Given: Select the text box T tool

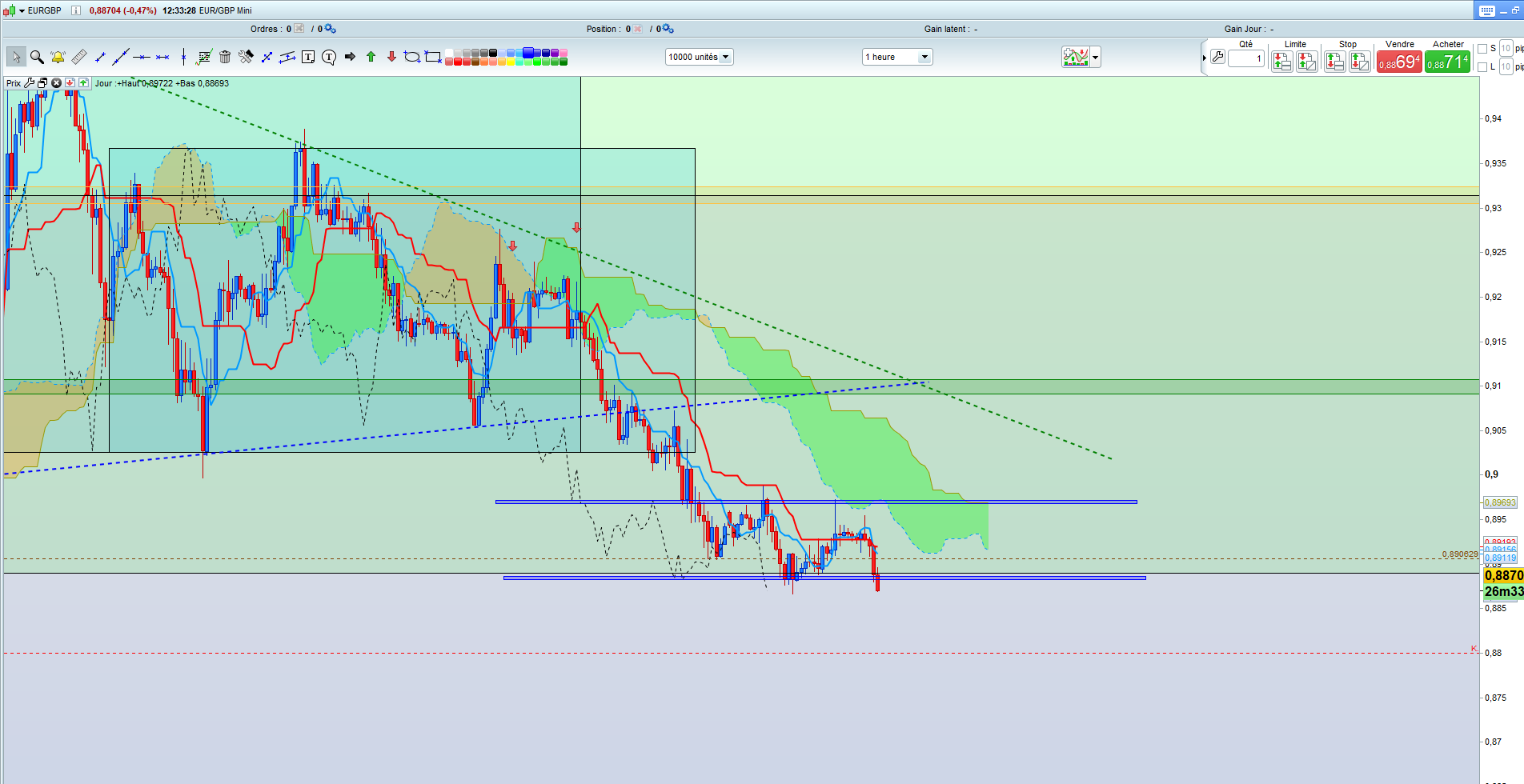Looking at the screenshot, I should pos(308,57).
